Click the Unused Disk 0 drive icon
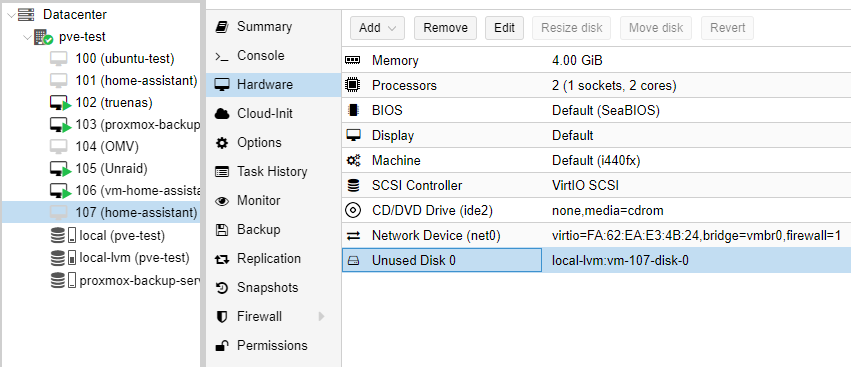 (x=353, y=261)
